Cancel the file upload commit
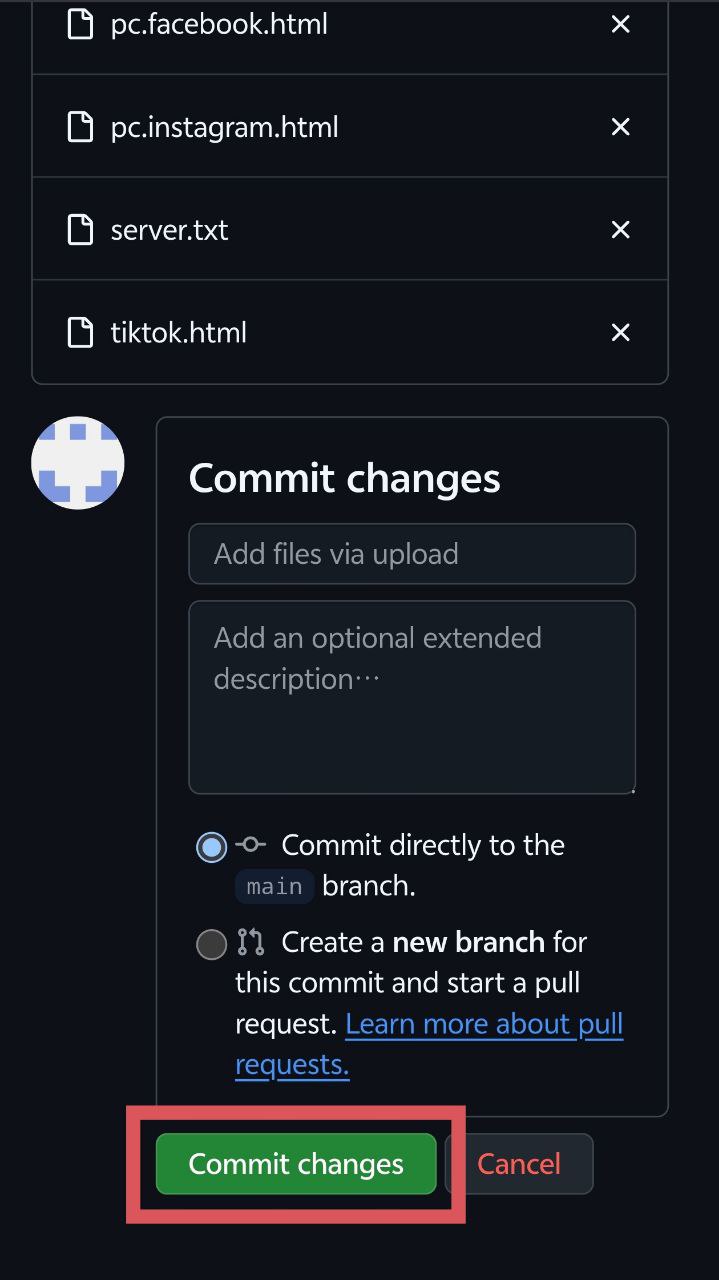Viewport: 719px width, 1280px height. pos(519,1164)
